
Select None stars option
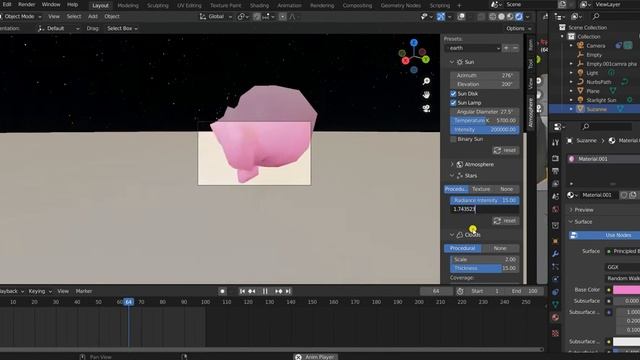pos(507,189)
